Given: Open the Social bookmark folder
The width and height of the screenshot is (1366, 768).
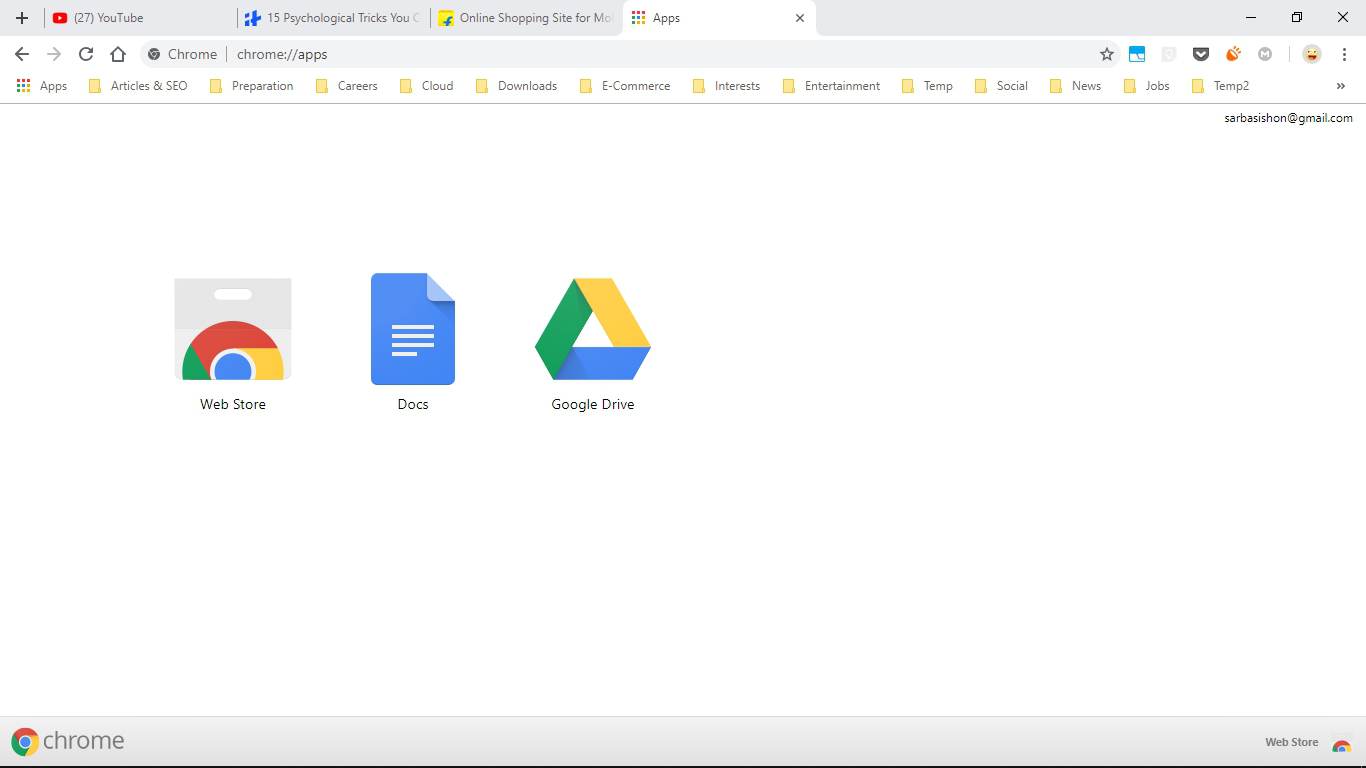Looking at the screenshot, I should pyautogui.click(x=1001, y=86).
